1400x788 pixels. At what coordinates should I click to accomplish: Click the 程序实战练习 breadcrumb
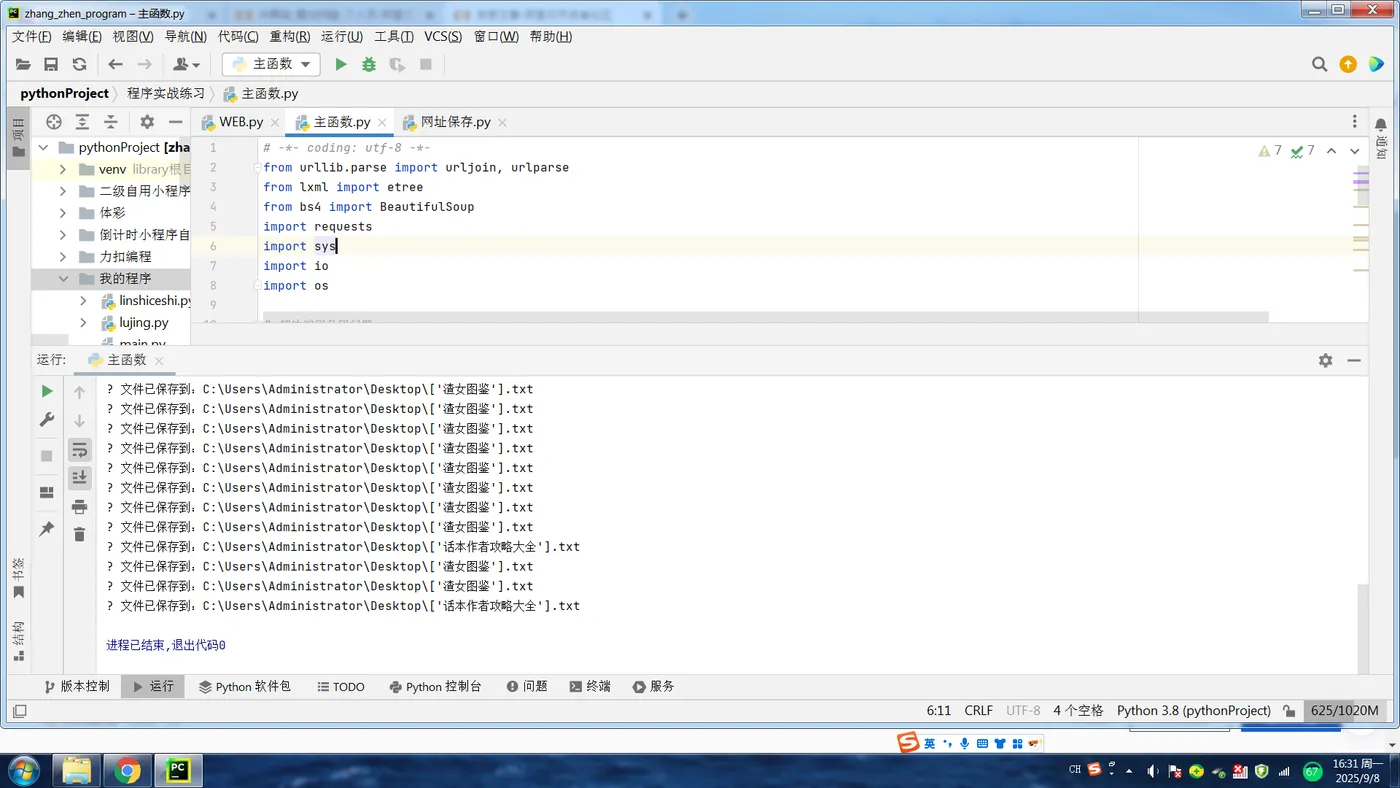[x=166, y=93]
